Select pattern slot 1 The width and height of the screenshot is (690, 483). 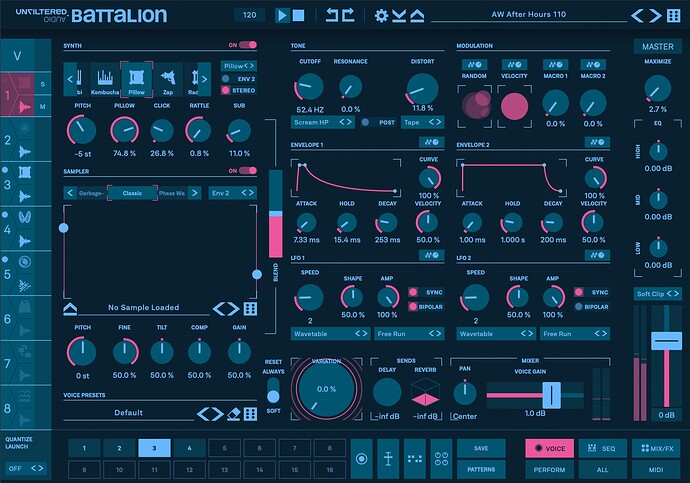click(x=84, y=448)
